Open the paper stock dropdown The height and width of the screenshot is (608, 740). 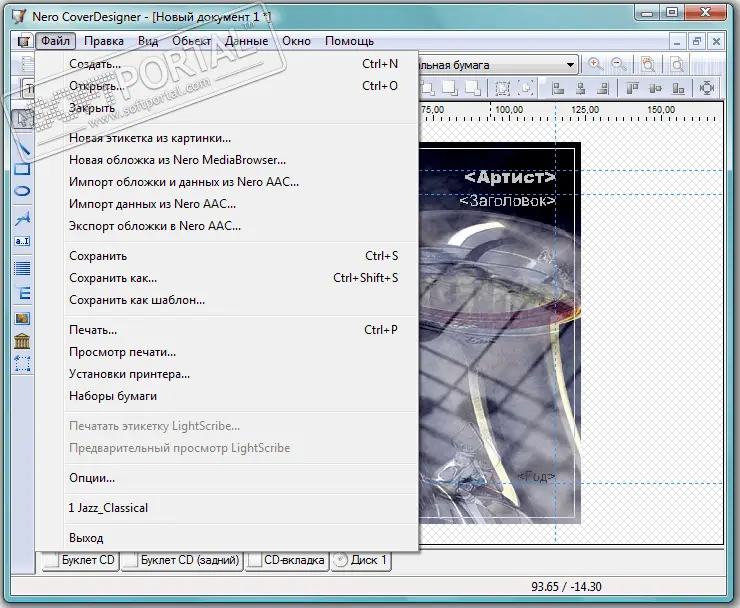pyautogui.click(x=571, y=65)
